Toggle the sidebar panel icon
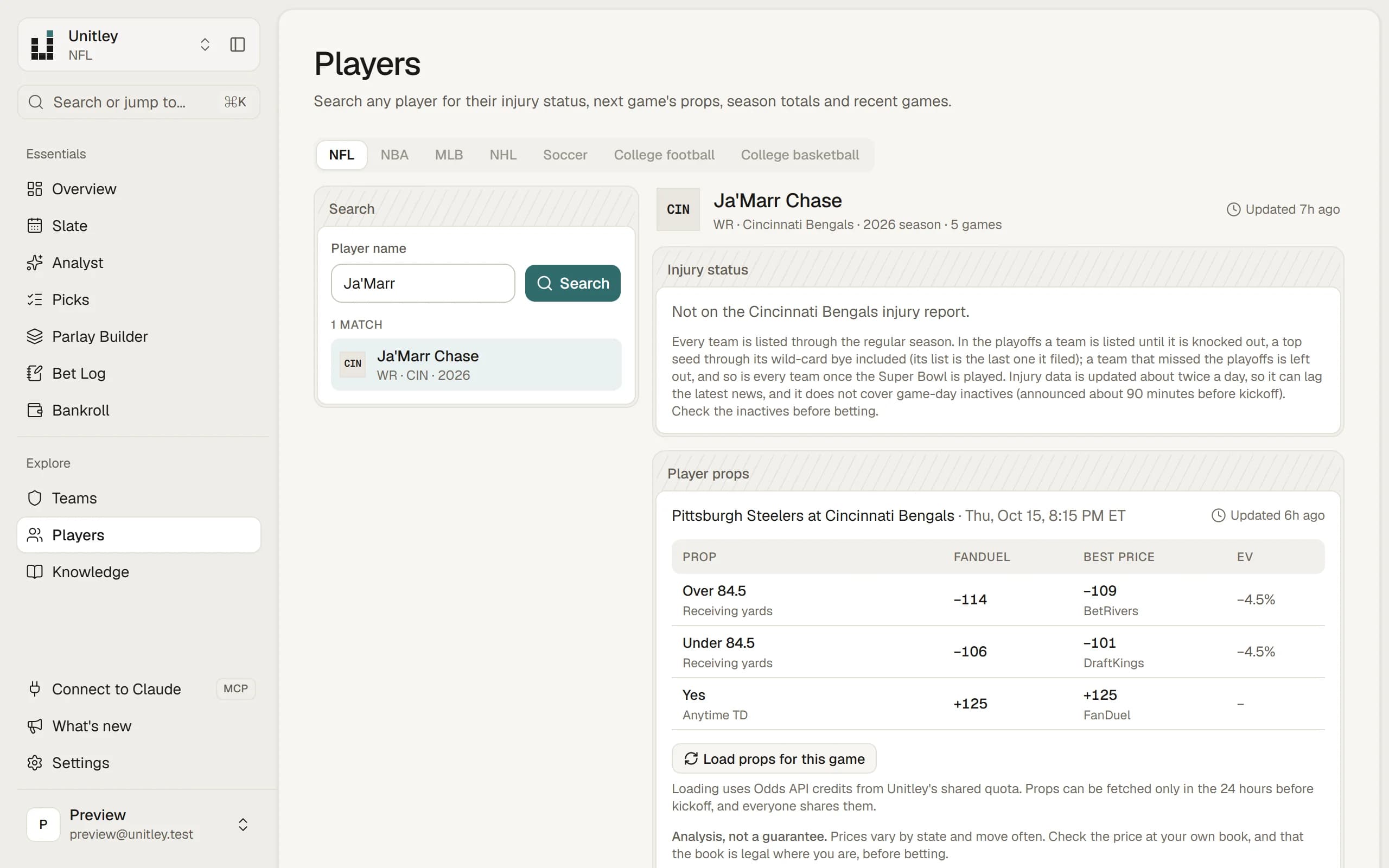1389x868 pixels. click(x=238, y=45)
